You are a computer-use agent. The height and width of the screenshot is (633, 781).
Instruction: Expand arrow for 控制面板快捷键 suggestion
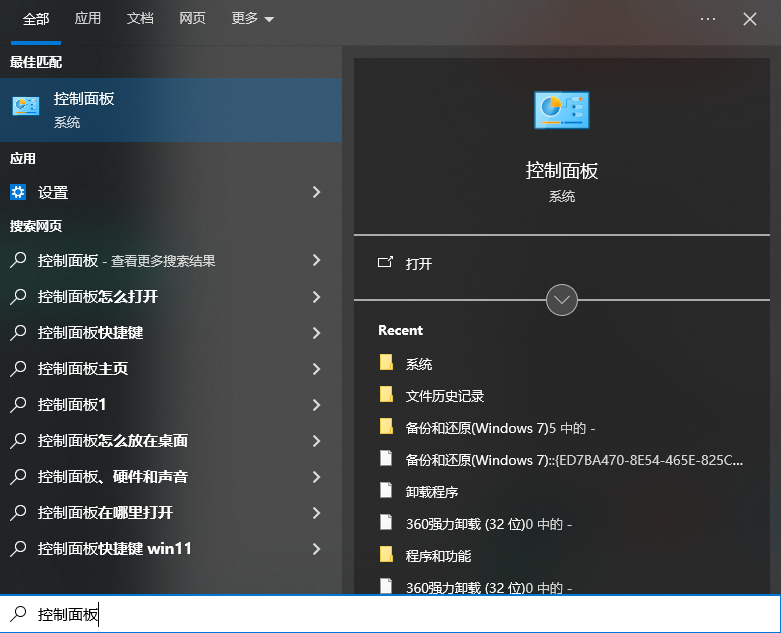316,333
